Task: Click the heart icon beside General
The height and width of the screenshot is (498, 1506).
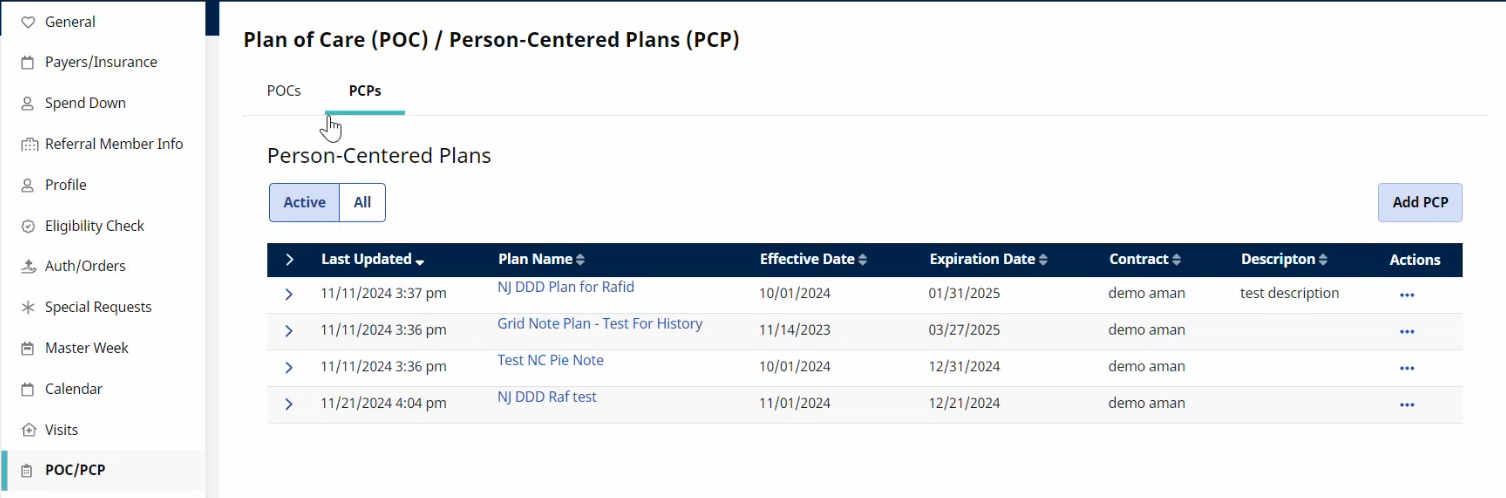Action: click(28, 22)
